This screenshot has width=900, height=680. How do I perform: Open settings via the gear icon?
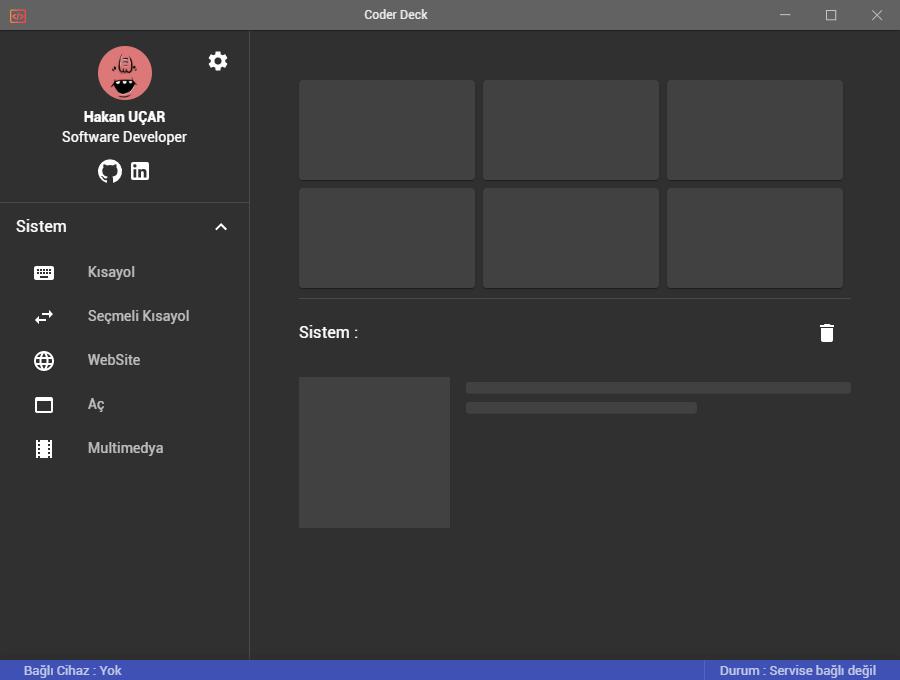218,61
